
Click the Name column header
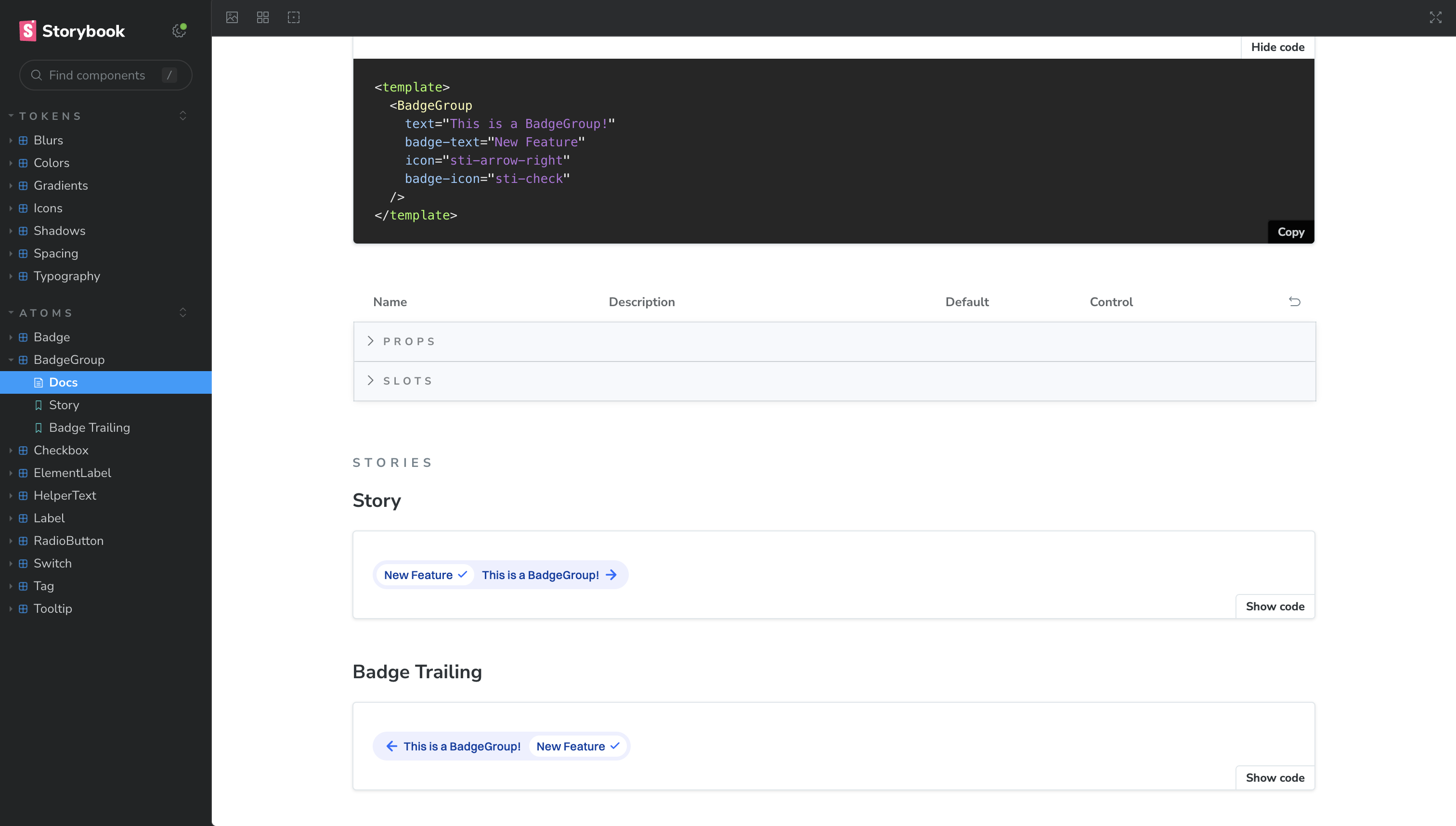pos(390,302)
